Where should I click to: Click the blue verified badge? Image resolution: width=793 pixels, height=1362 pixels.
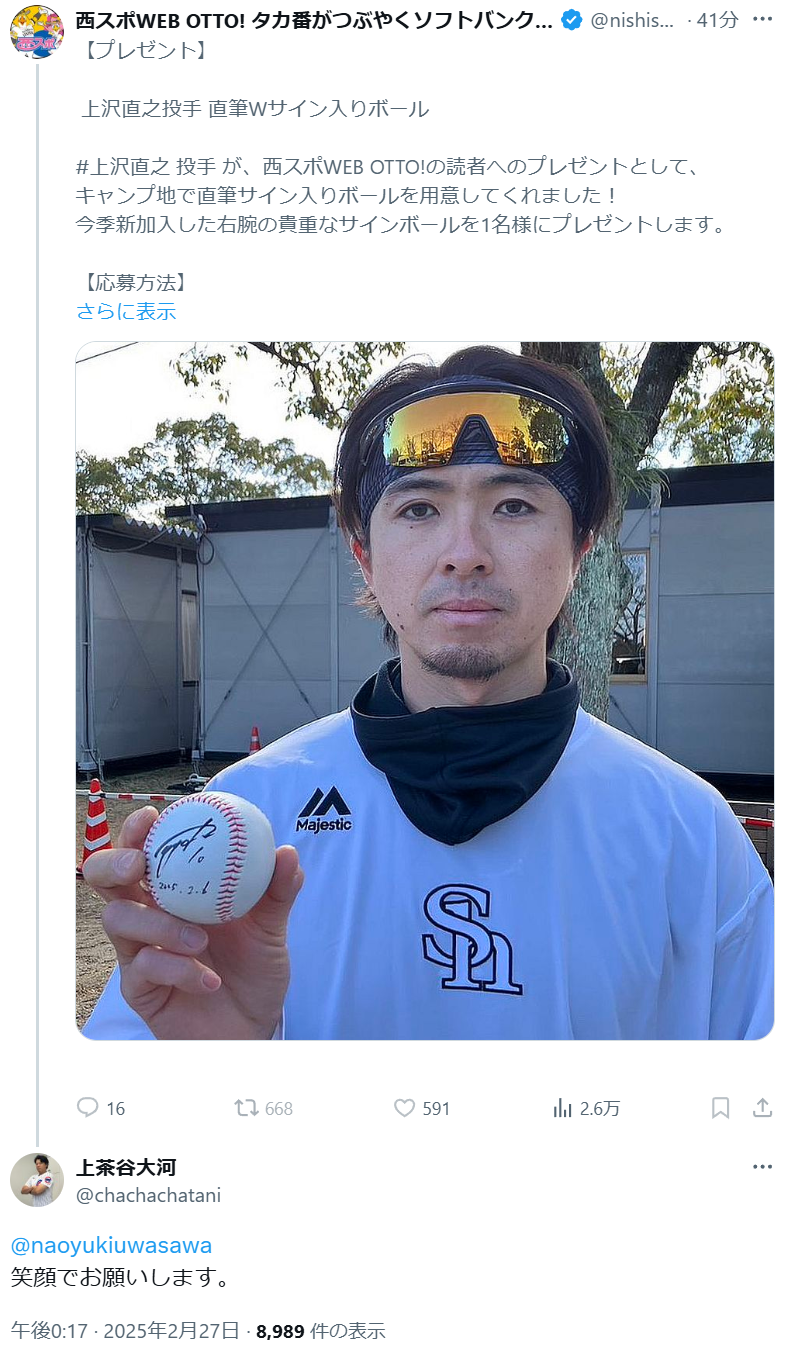pyautogui.click(x=571, y=20)
